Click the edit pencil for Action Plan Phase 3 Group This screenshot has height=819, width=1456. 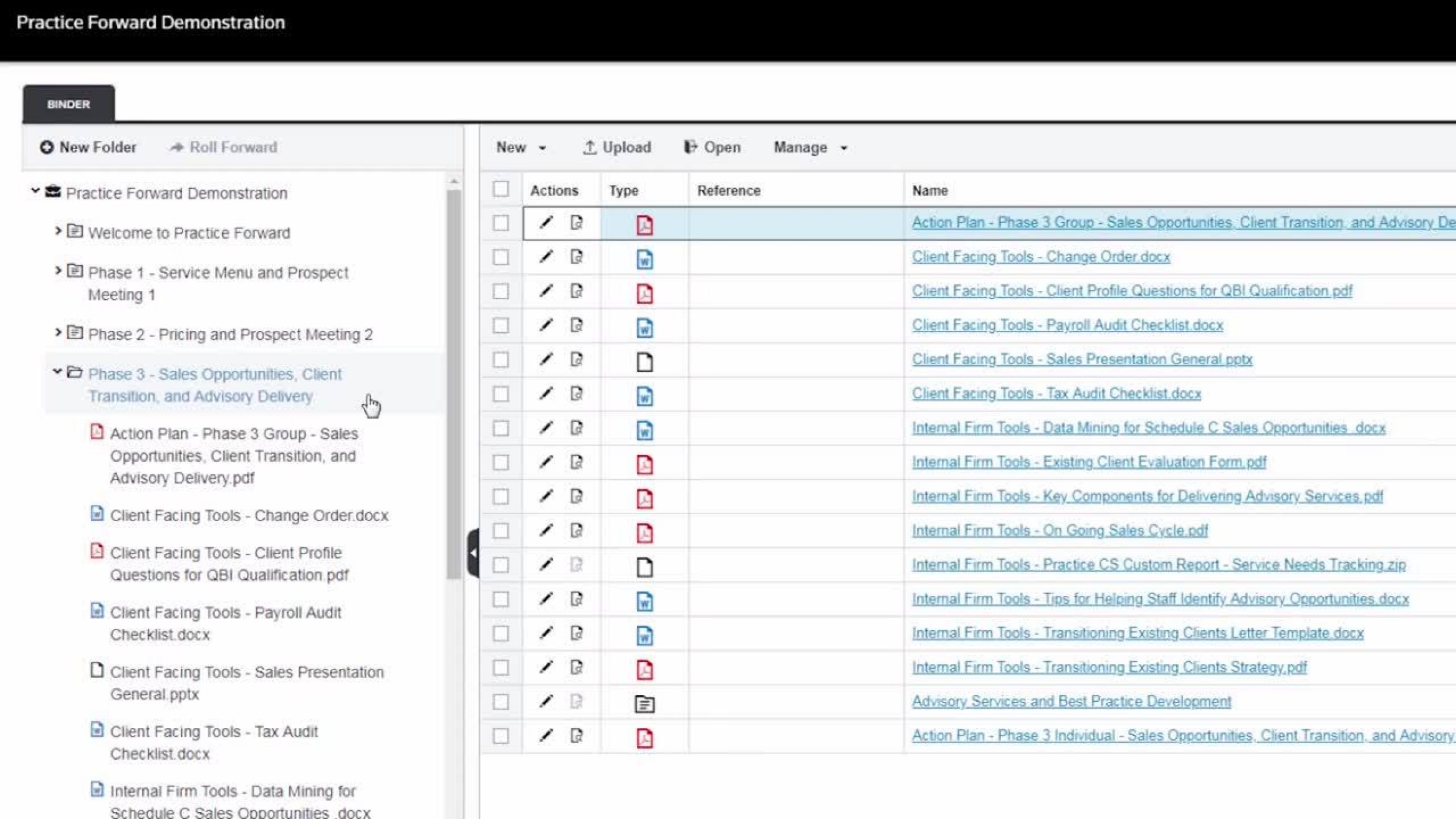(547, 222)
